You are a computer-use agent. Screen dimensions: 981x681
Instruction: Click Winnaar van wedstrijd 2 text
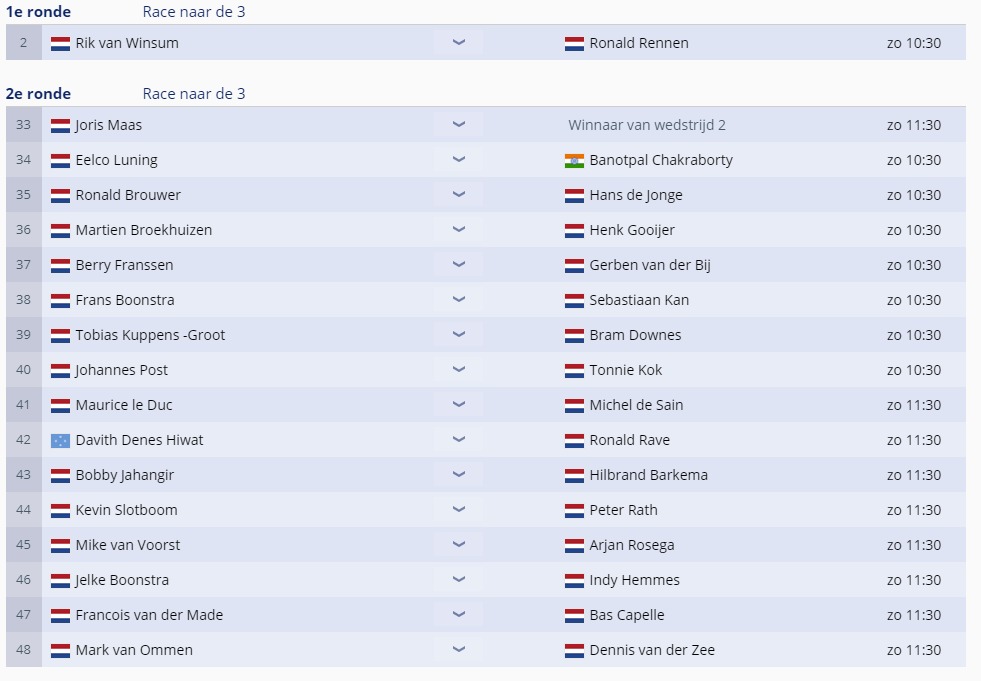(647, 125)
